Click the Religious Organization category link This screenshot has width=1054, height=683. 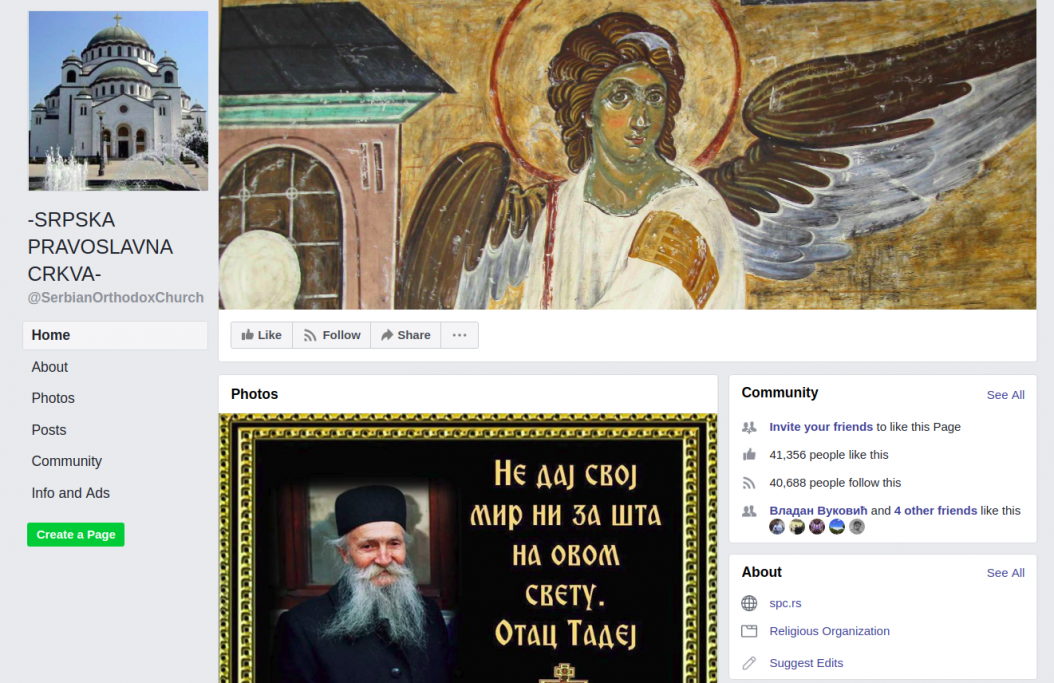[829, 631]
